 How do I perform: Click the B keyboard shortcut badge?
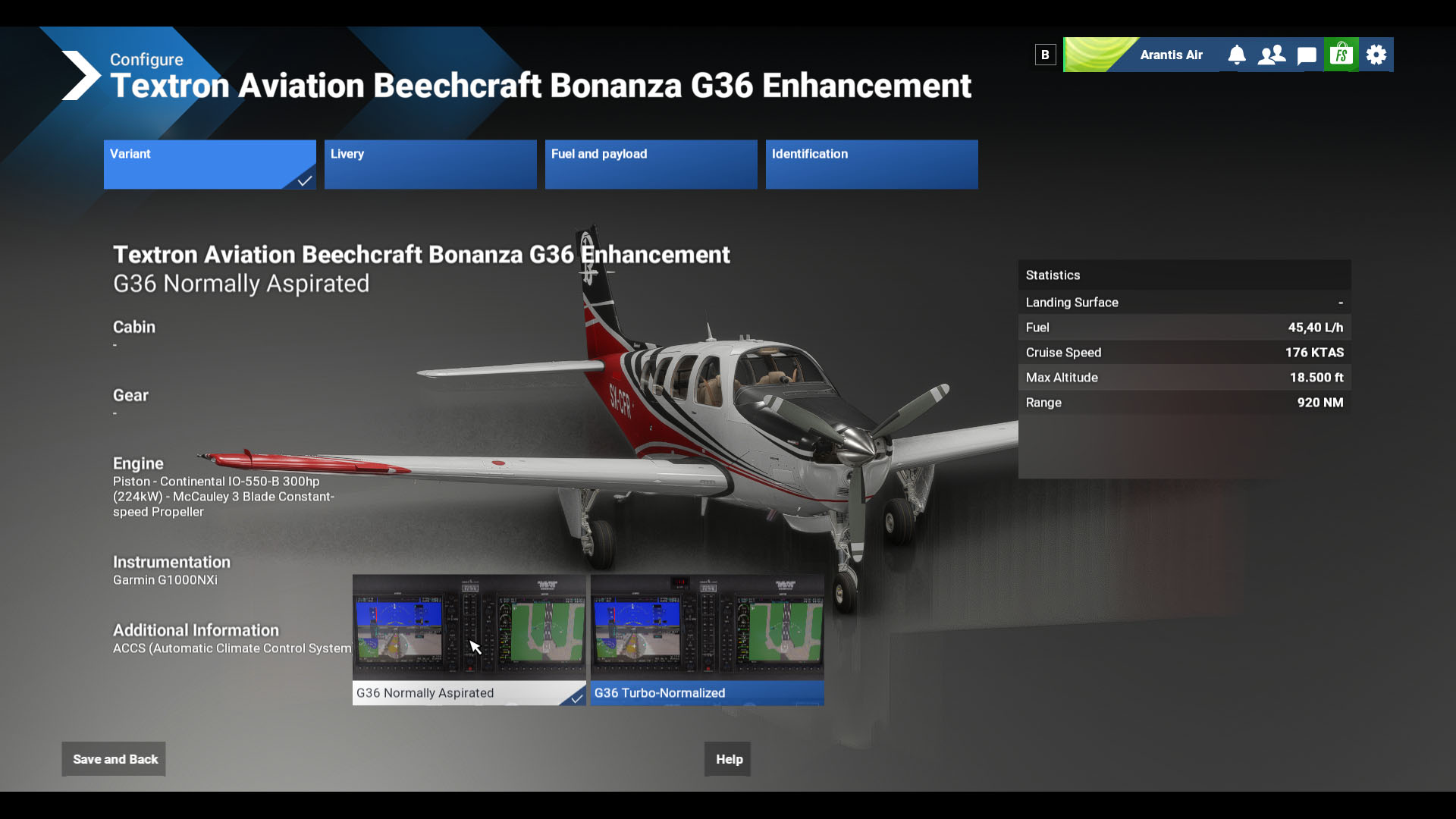(x=1045, y=55)
